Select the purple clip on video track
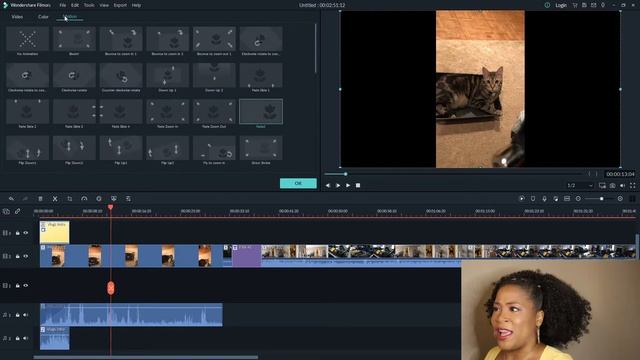Viewport: 640px width, 360px height. [247, 256]
